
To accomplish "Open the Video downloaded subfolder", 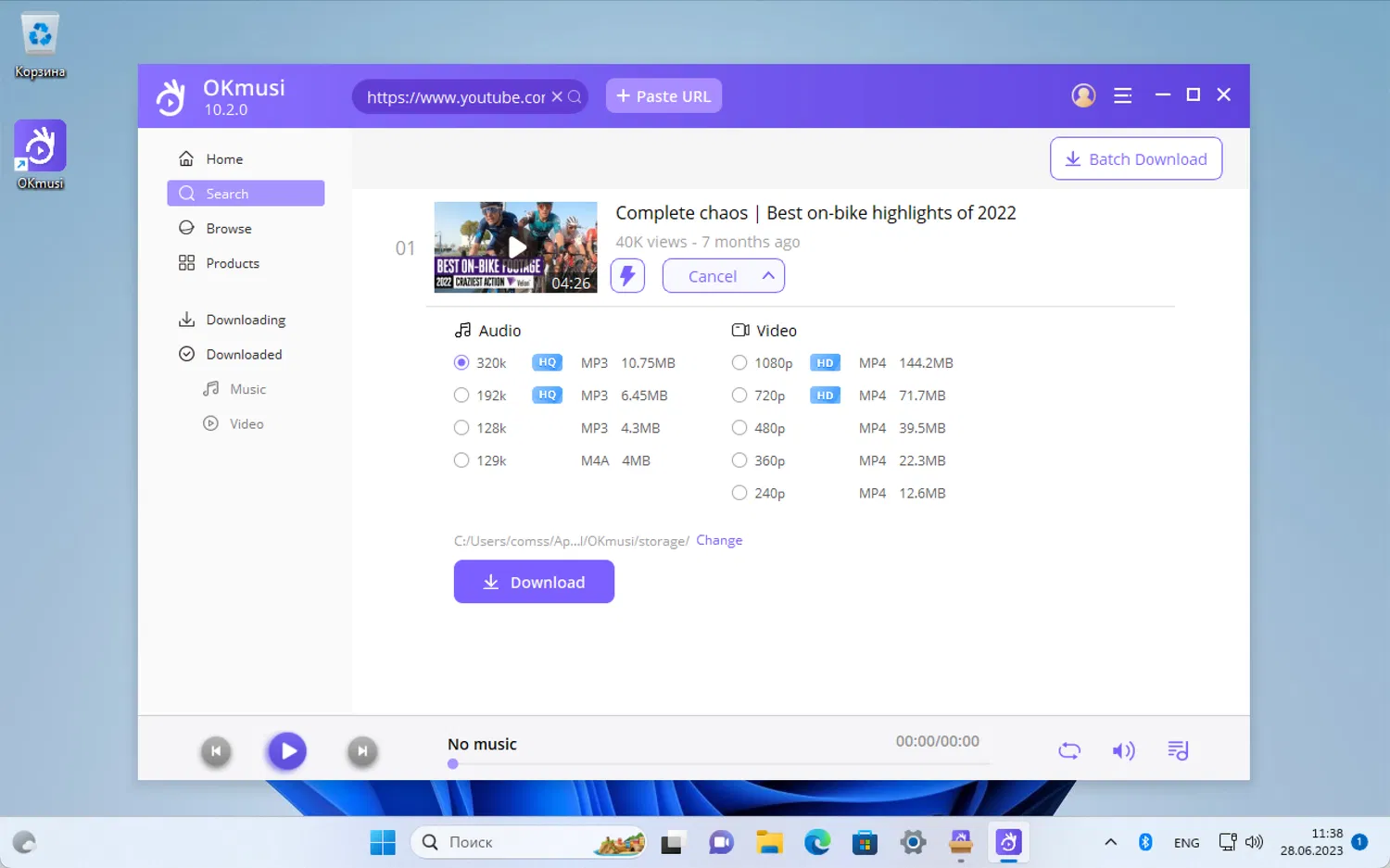I will tap(246, 423).
